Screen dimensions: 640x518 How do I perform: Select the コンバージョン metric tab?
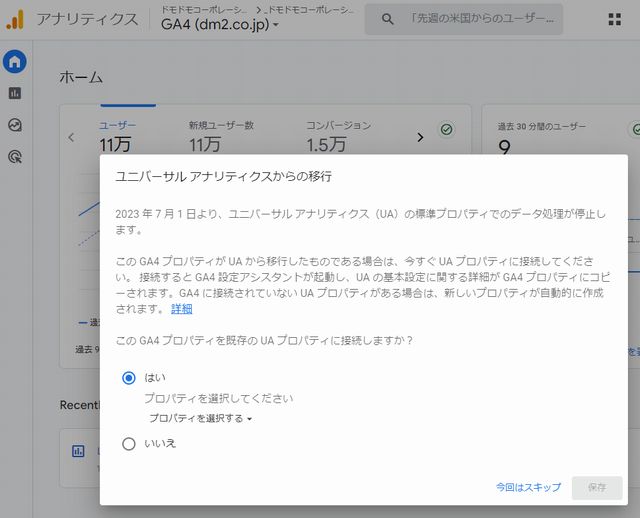click(x=338, y=137)
